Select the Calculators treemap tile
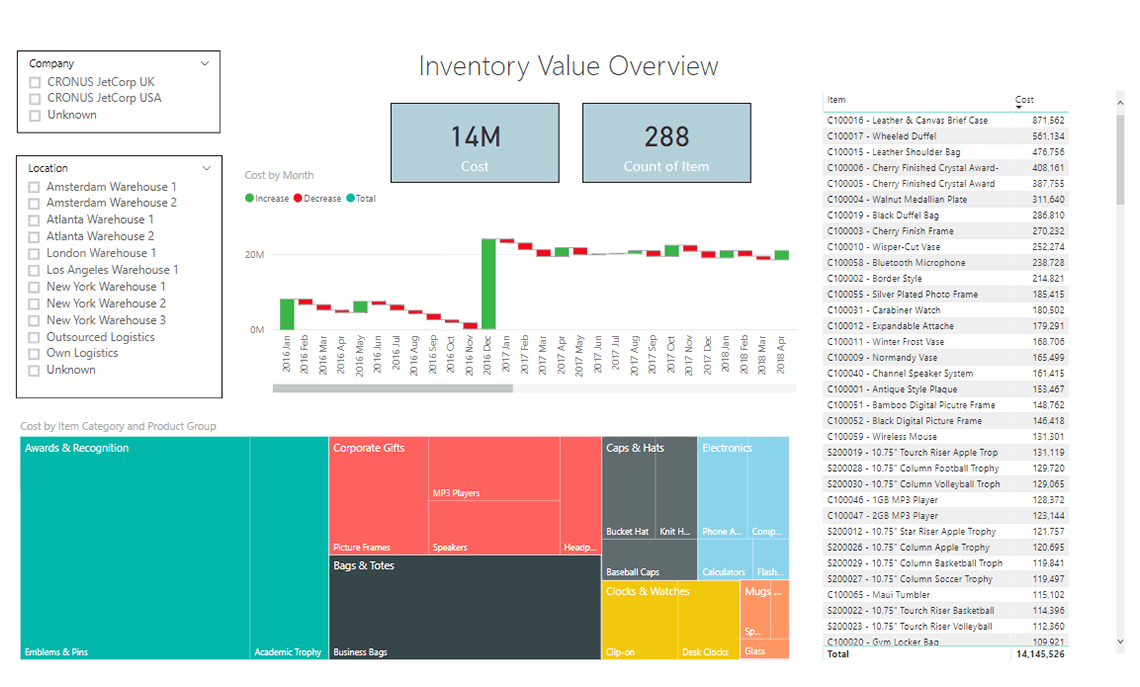This screenshot has height=687, width=1140. pos(724,560)
